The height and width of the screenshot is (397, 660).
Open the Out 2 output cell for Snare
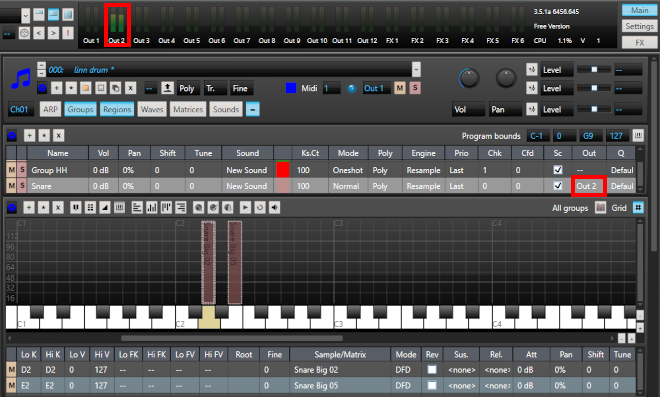coord(588,186)
